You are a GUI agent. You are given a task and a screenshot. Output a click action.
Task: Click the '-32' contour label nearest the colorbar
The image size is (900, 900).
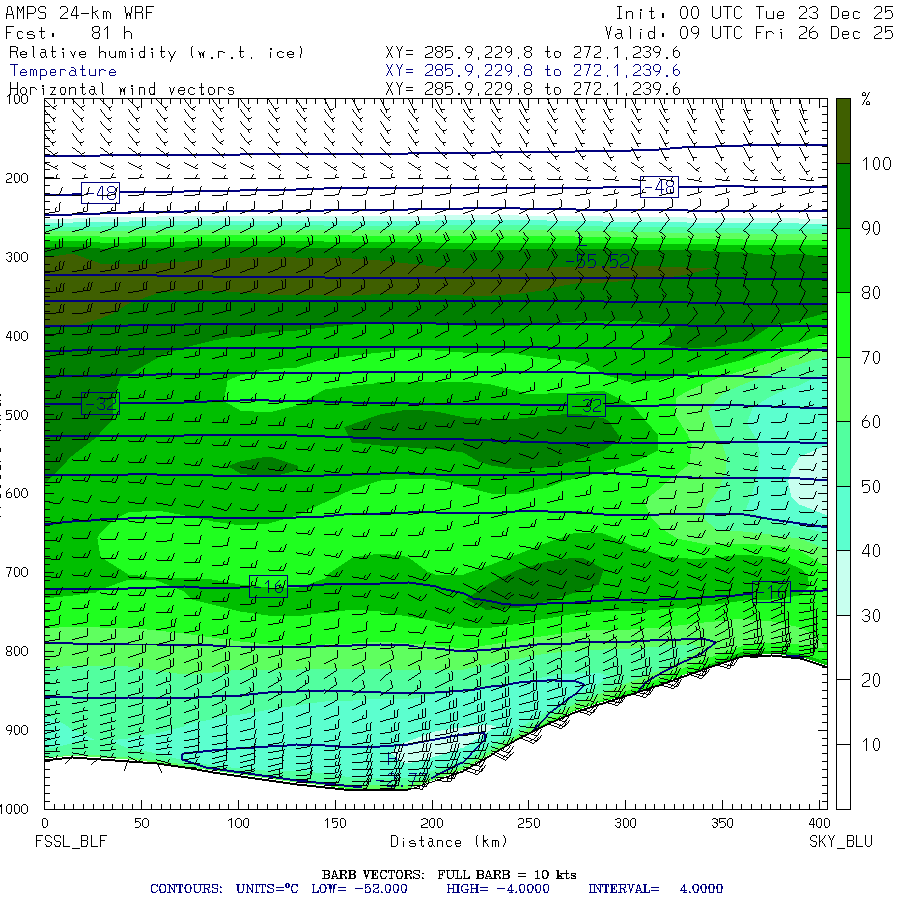[586, 406]
